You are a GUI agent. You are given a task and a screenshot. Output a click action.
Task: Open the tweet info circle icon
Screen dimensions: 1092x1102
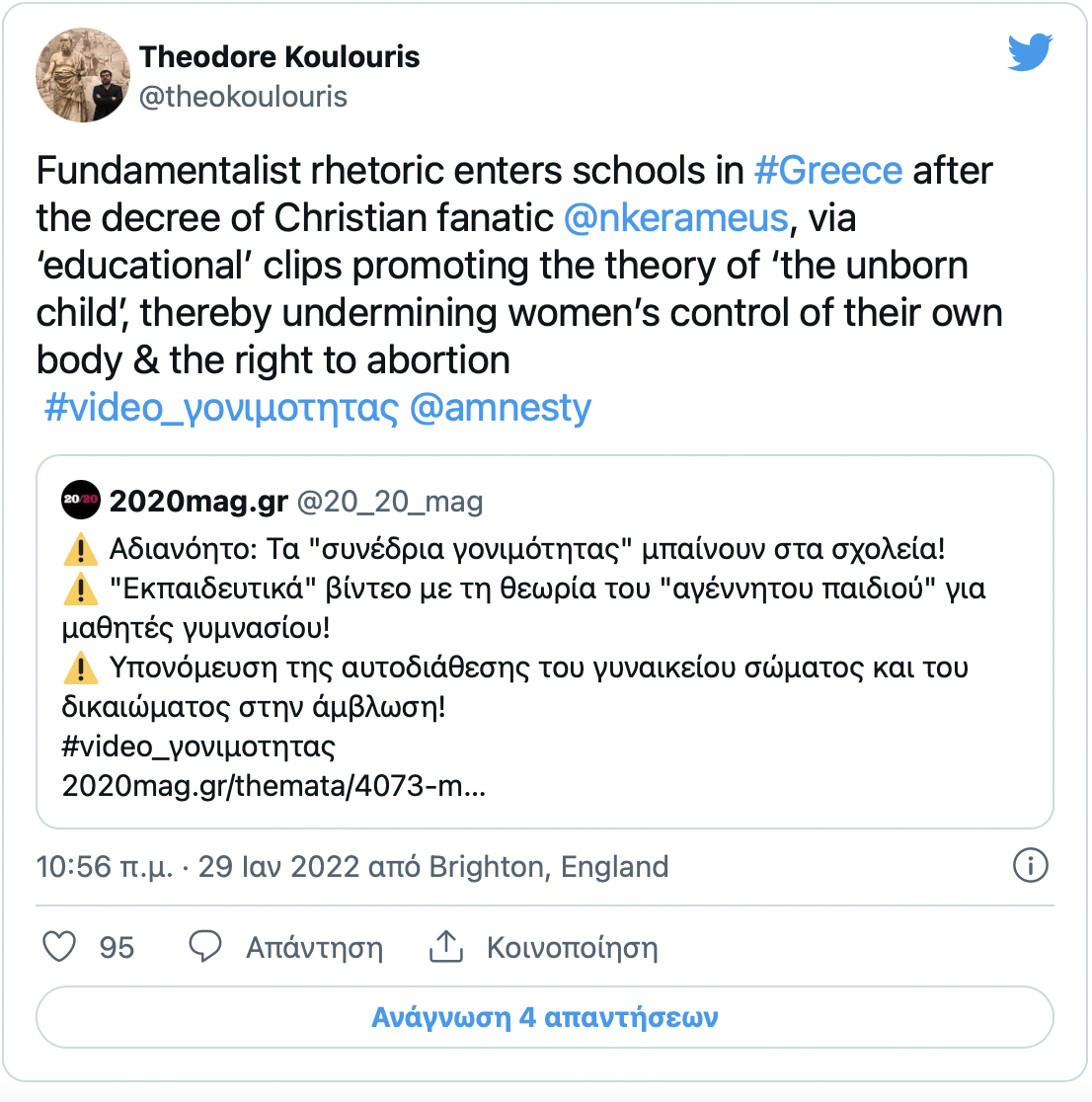pyautogui.click(x=1030, y=866)
